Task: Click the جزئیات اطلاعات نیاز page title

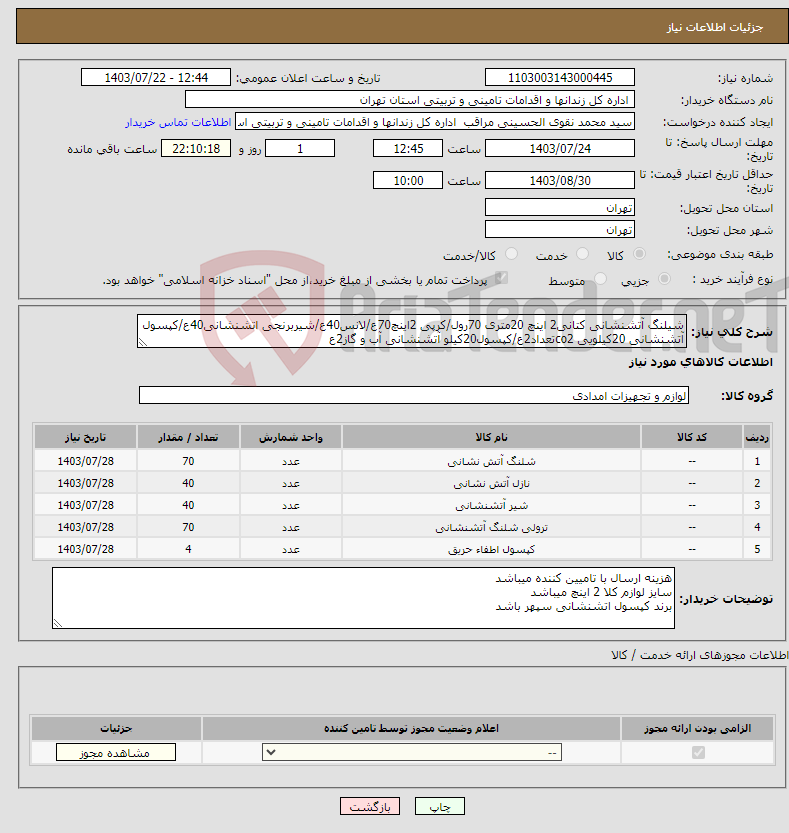Action: coord(715,27)
